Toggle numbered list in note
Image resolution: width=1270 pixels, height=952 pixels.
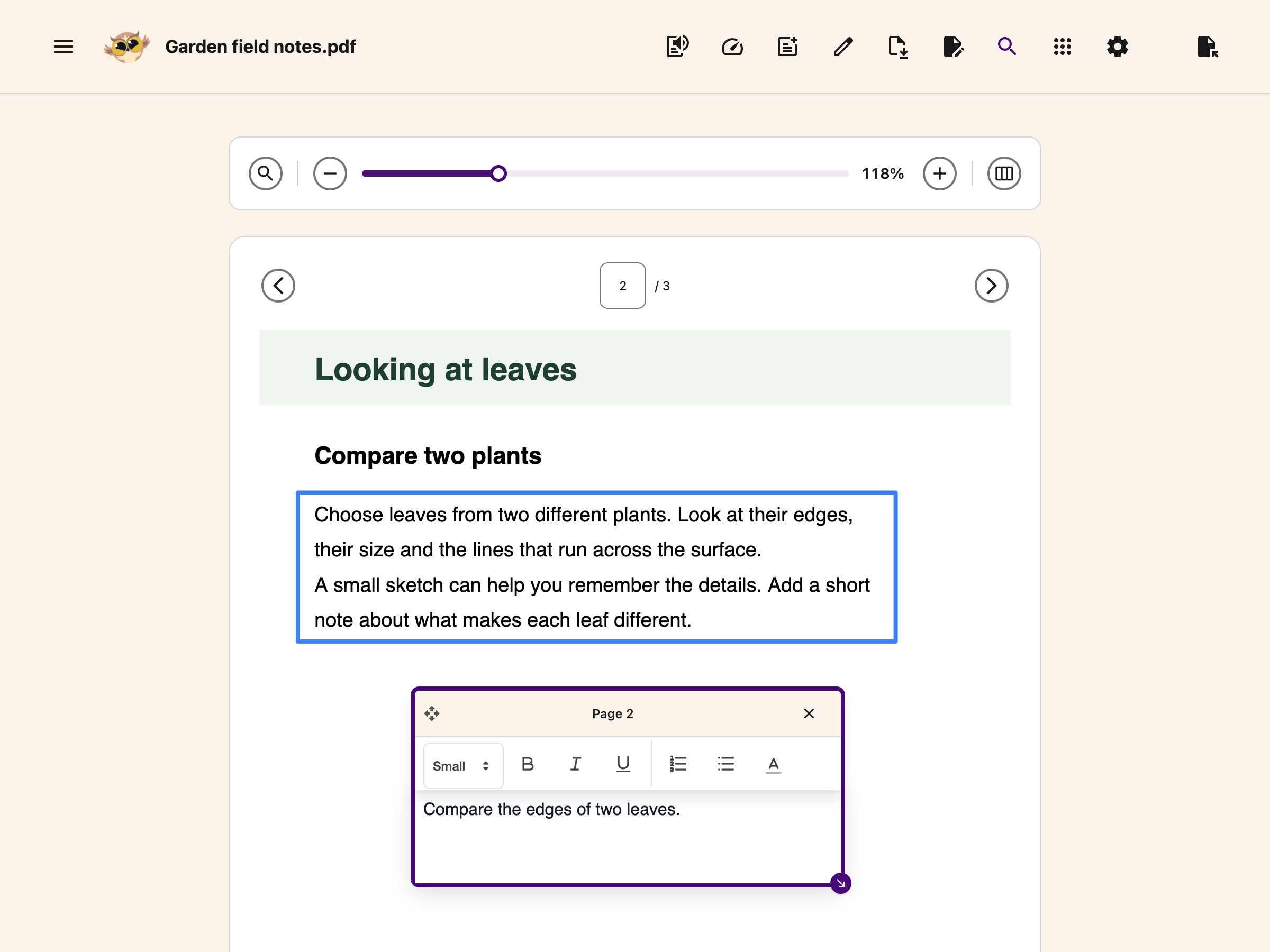click(x=678, y=764)
